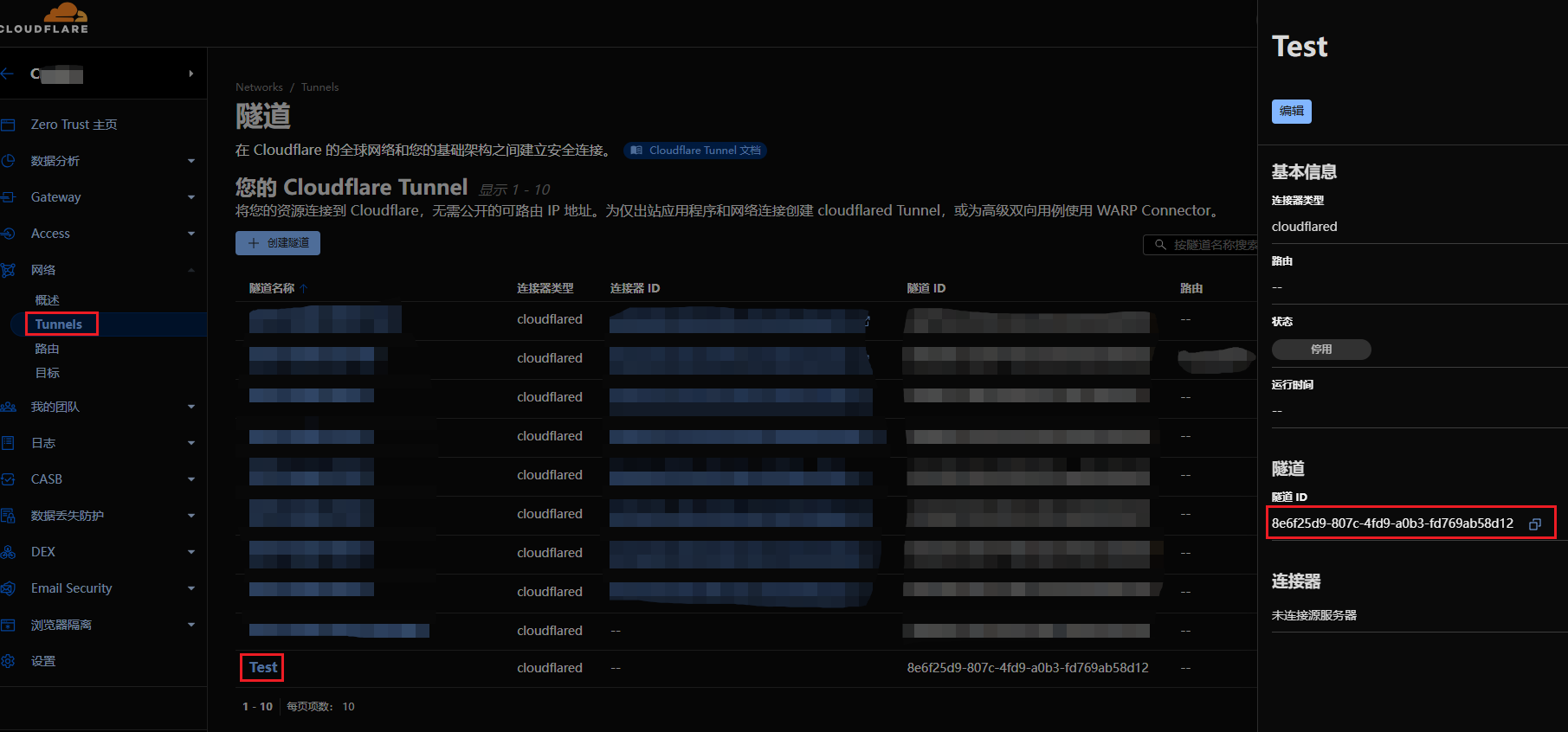The height and width of the screenshot is (732, 1568).
Task: Click the Gateway sidebar icon
Action: click(8, 197)
